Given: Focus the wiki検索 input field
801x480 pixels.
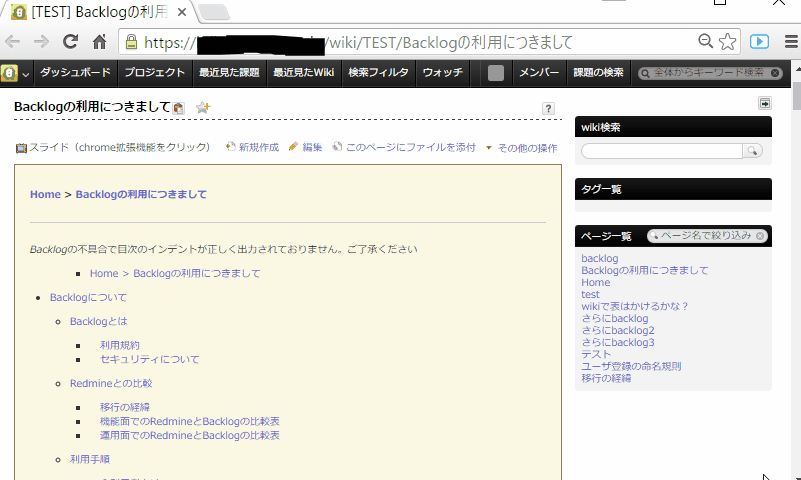Looking at the screenshot, I should pyautogui.click(x=662, y=151).
